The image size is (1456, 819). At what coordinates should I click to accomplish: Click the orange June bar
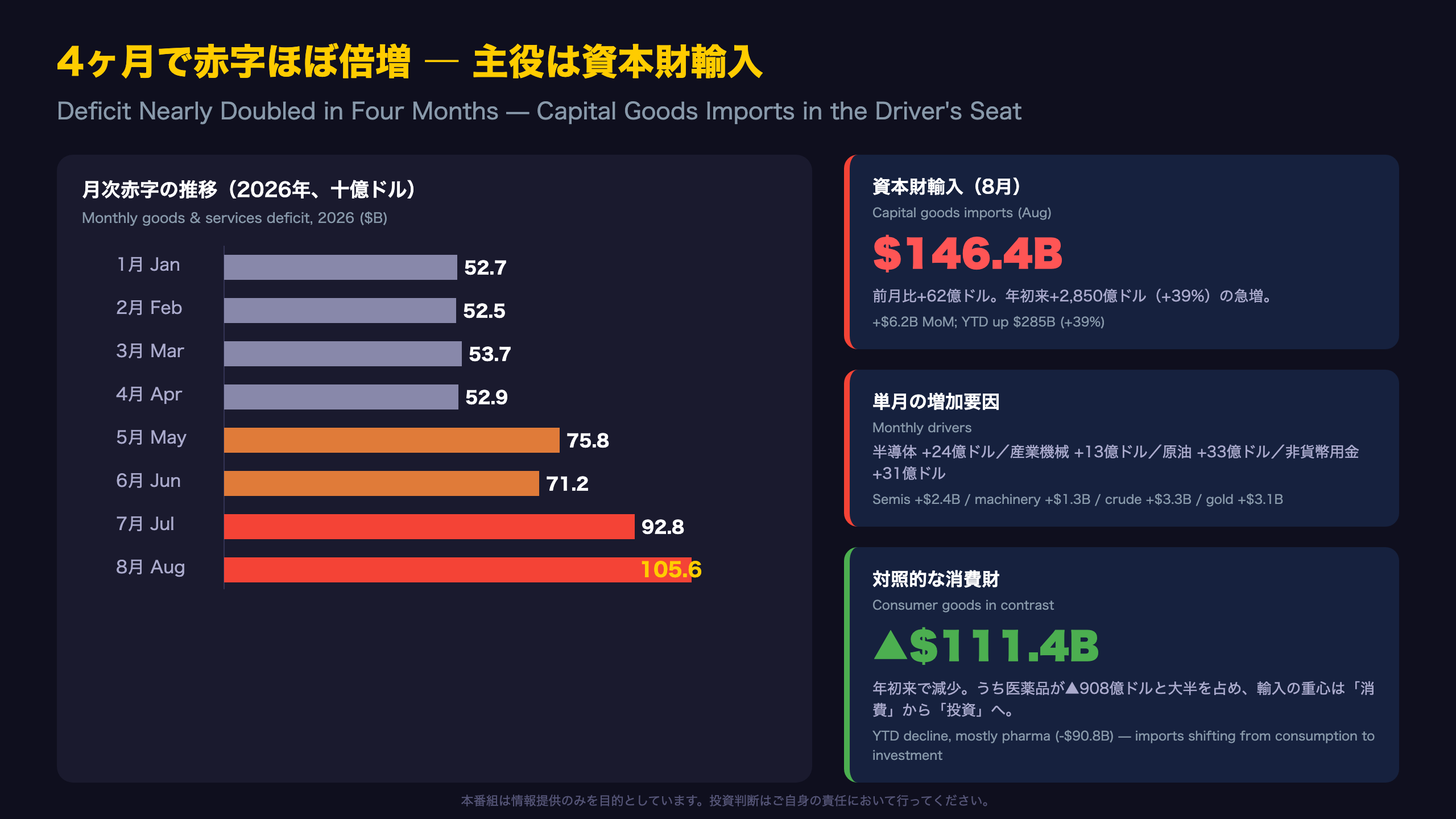click(382, 483)
